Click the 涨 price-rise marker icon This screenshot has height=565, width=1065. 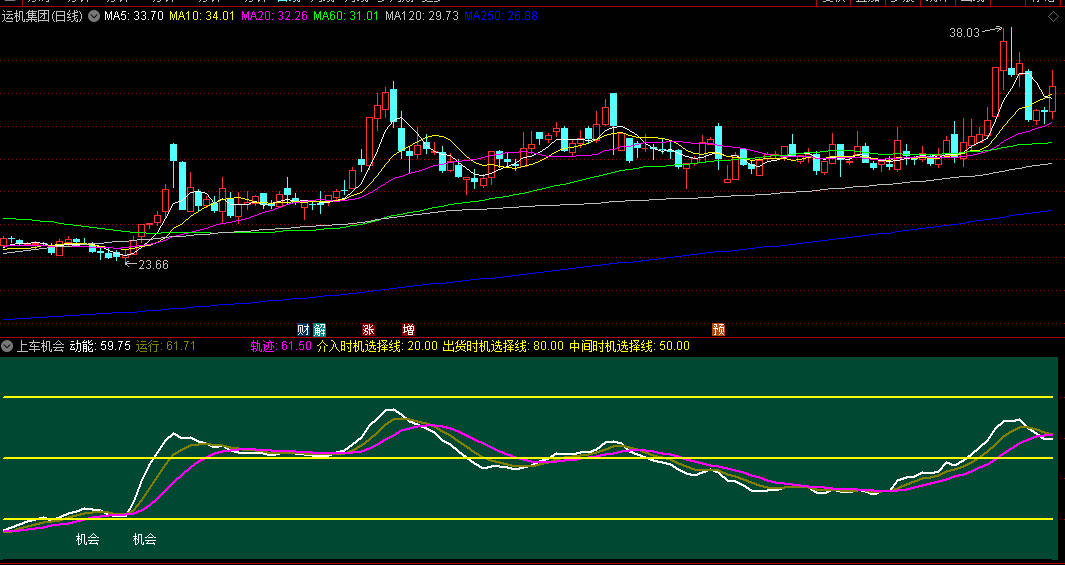tap(368, 329)
